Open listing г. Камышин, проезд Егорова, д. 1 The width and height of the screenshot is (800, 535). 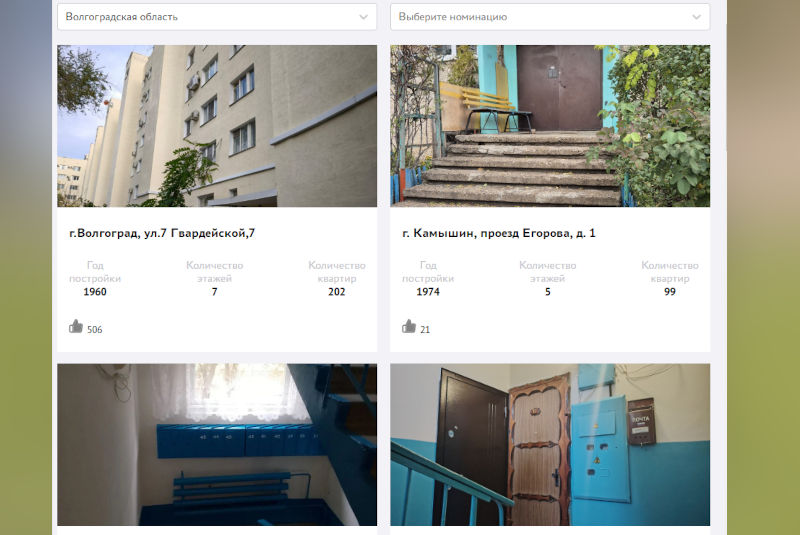click(499, 233)
